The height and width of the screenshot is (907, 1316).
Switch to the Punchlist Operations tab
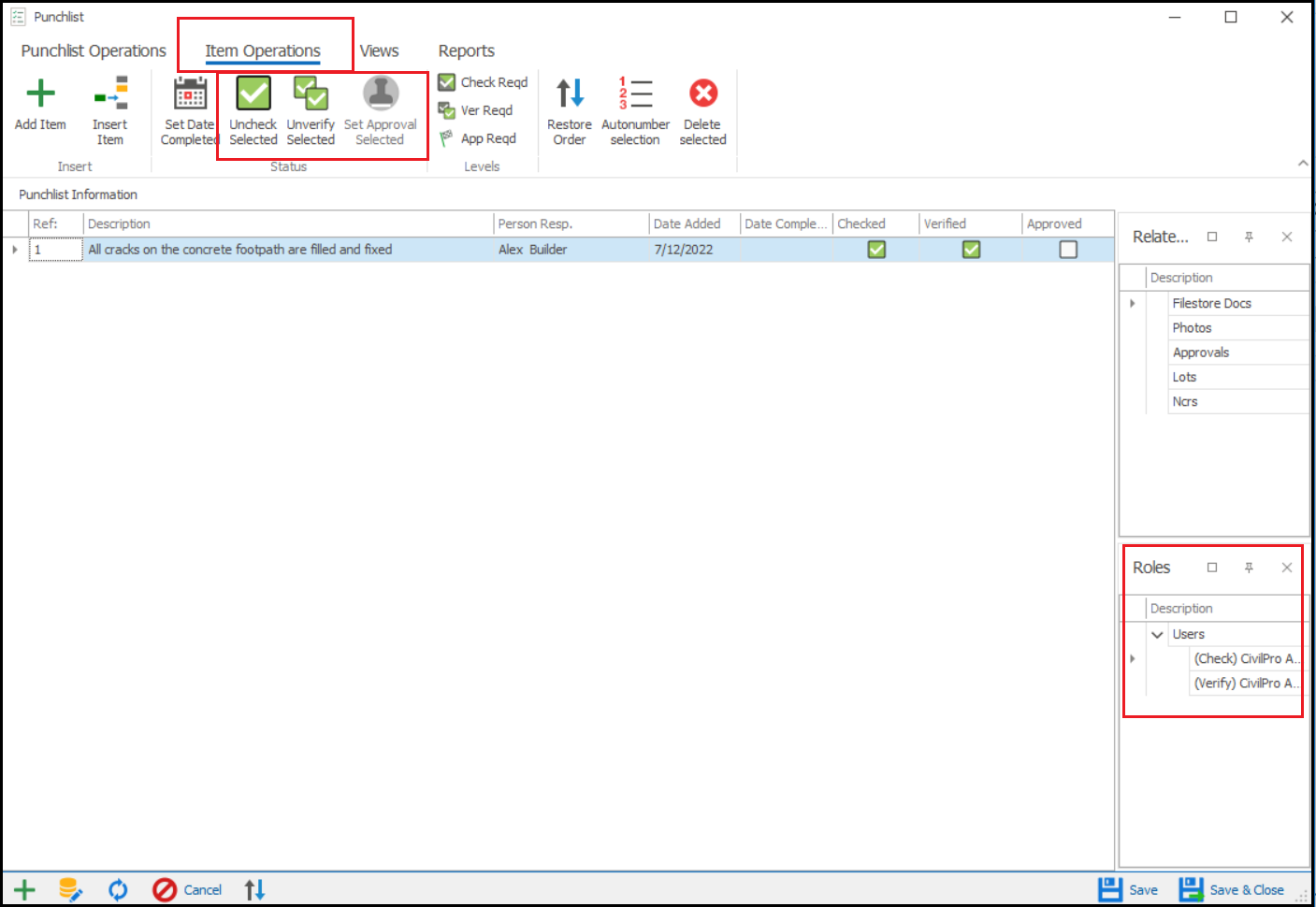94,51
